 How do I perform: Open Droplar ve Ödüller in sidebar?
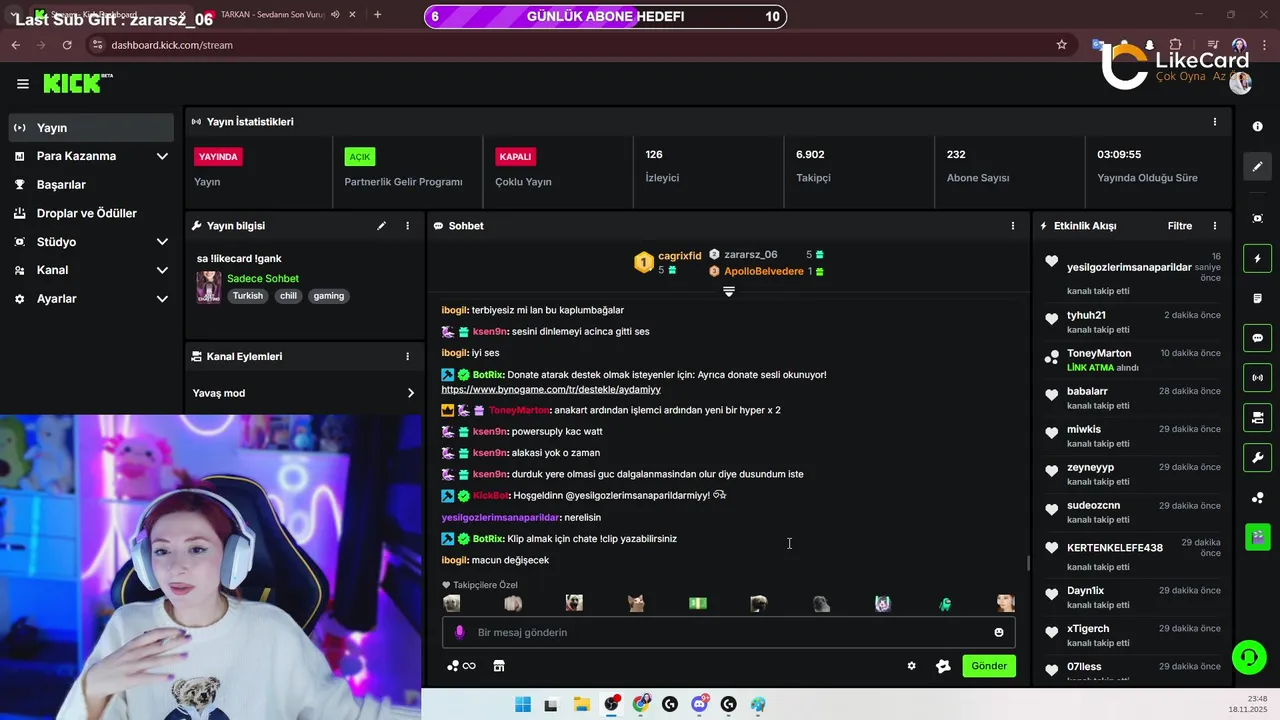pos(91,213)
